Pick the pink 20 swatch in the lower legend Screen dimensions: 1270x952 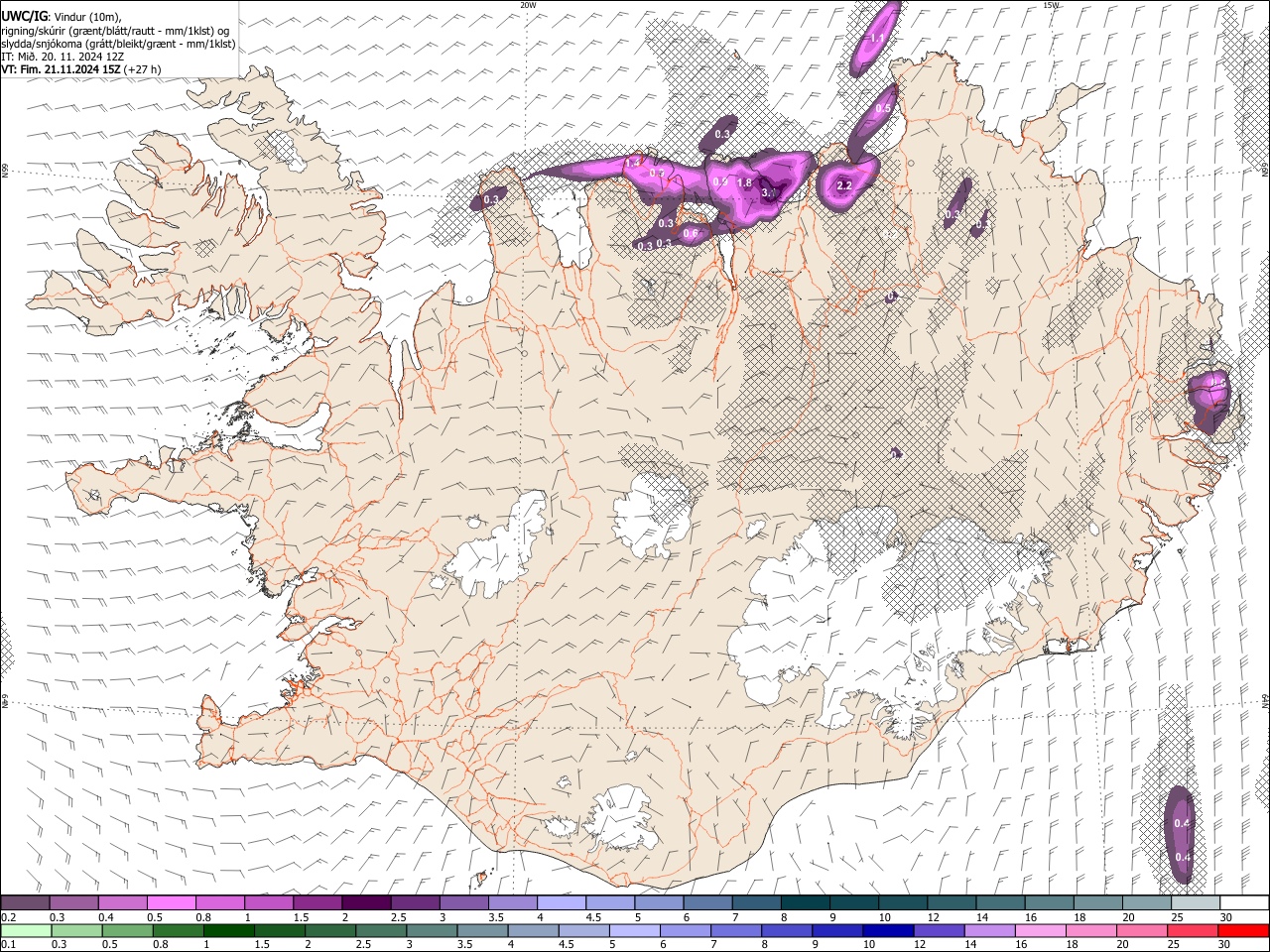coord(1142,930)
